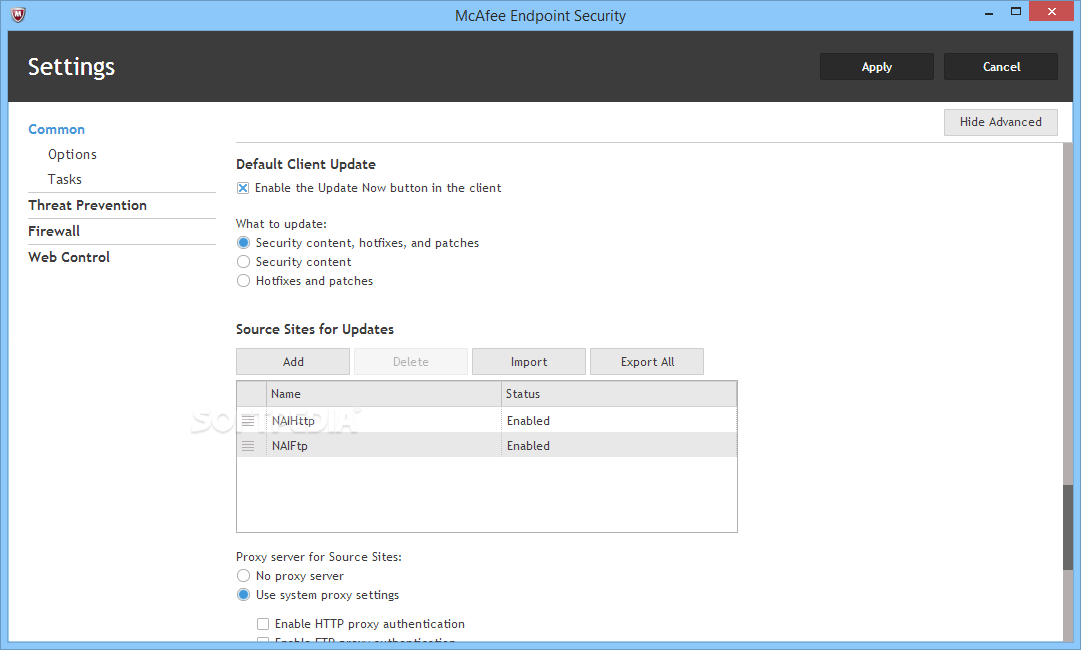Select the NAIFtp source site name
The image size is (1081, 650).
[290, 446]
